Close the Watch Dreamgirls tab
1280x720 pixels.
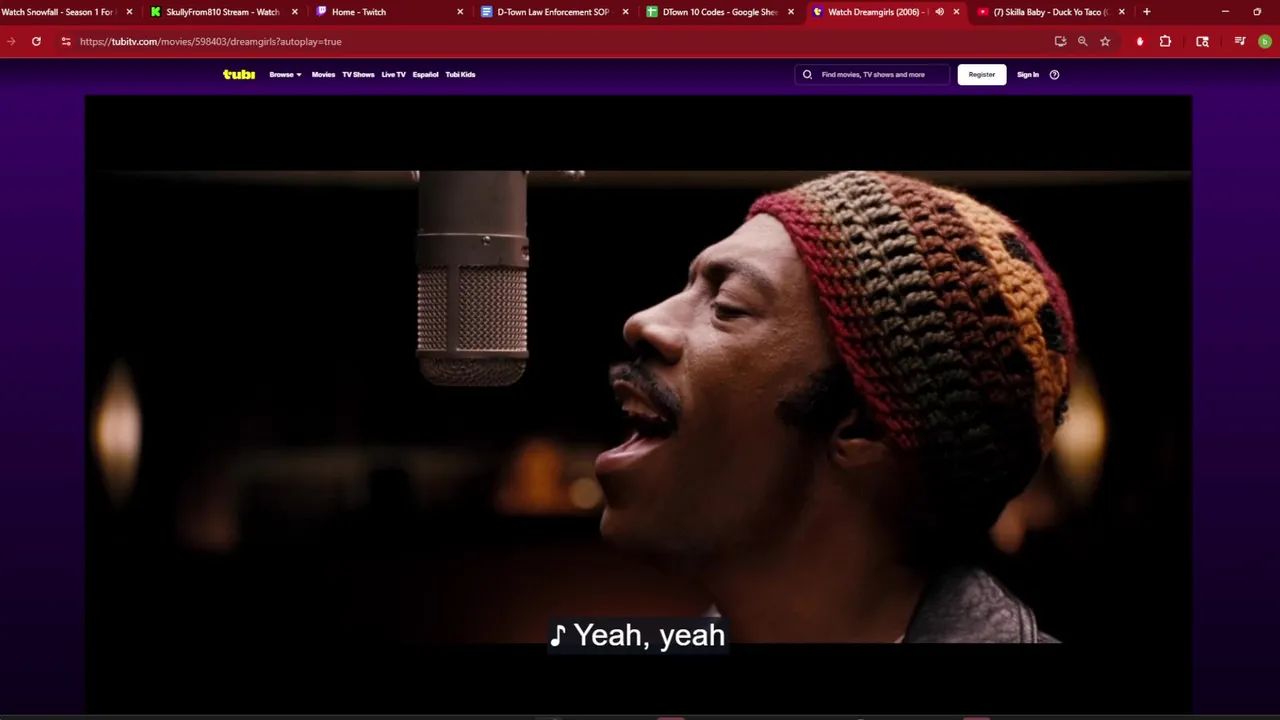click(x=956, y=12)
